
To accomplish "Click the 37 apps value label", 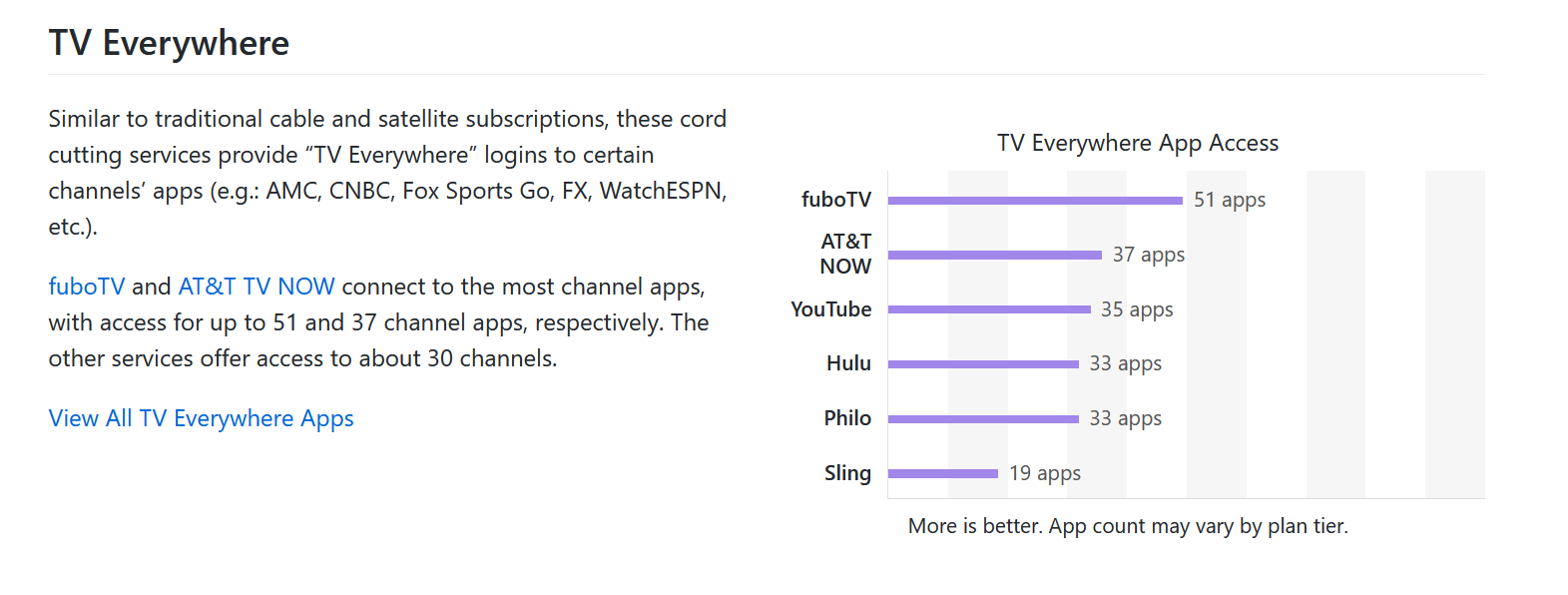I will 1148,255.
